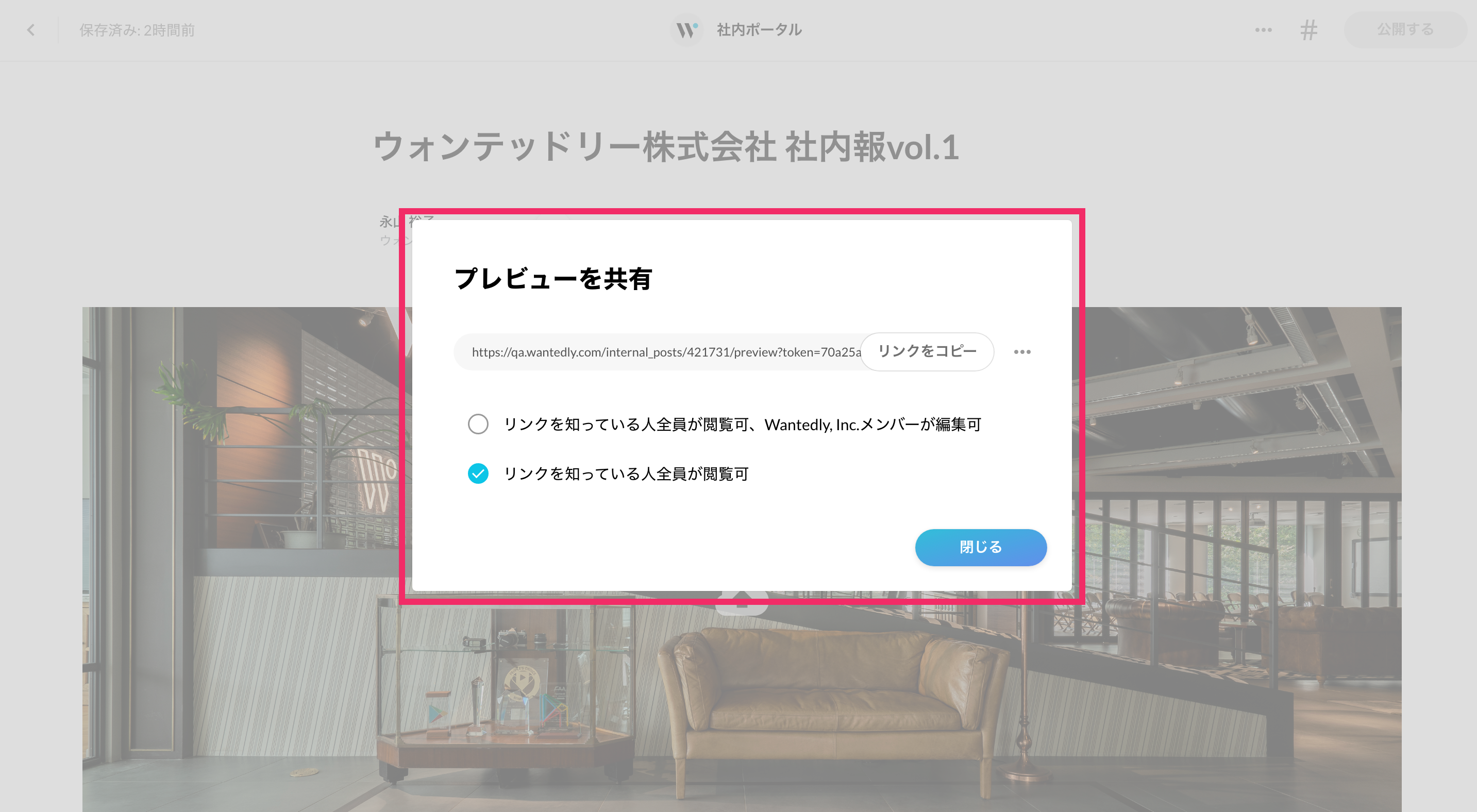
Task: Click the article title 社内報vol.1
Action: (666, 147)
